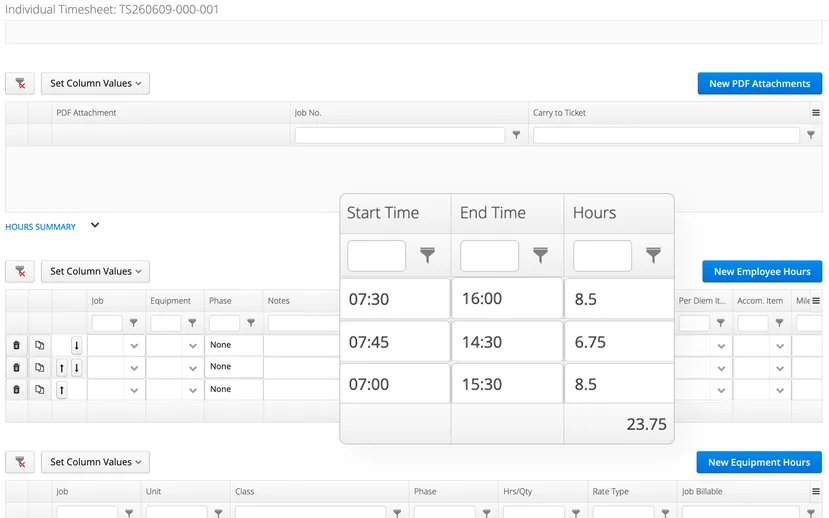Click the Job Billable column header
829x518 pixels.
743,492
